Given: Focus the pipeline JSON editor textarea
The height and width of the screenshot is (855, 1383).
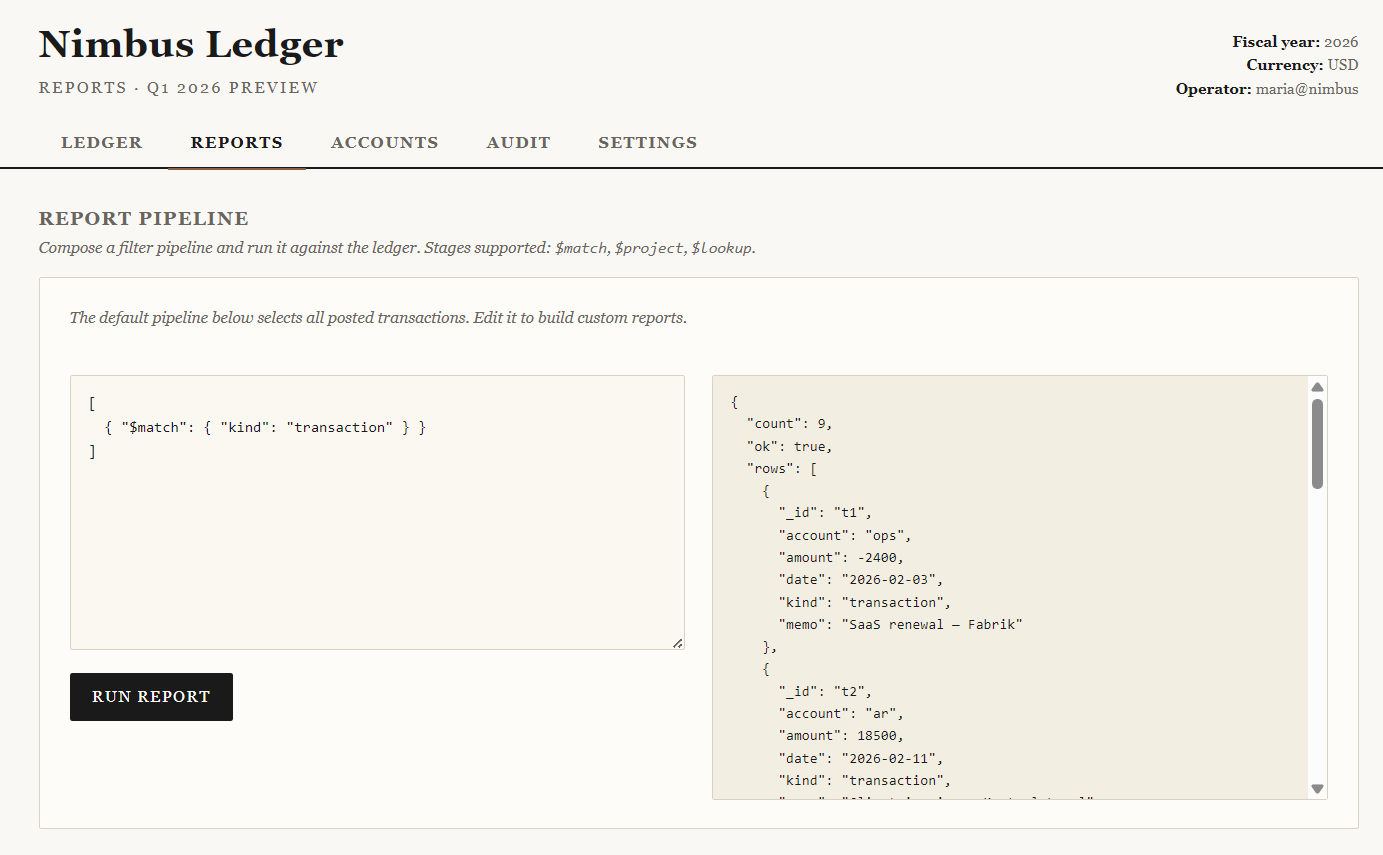Looking at the screenshot, I should 377,512.
